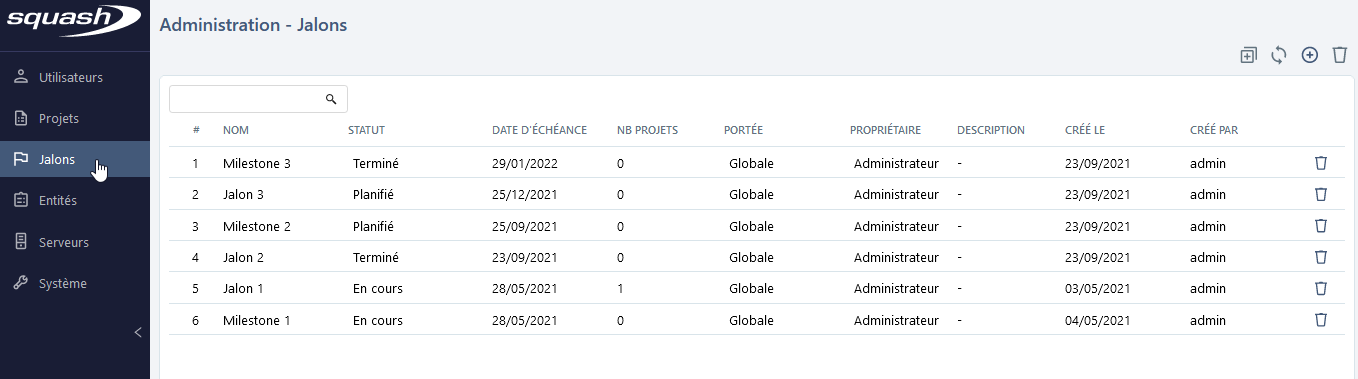This screenshot has height=379, width=1358.
Task: Click the Jalon 3 name cell
Action: pyautogui.click(x=243, y=194)
